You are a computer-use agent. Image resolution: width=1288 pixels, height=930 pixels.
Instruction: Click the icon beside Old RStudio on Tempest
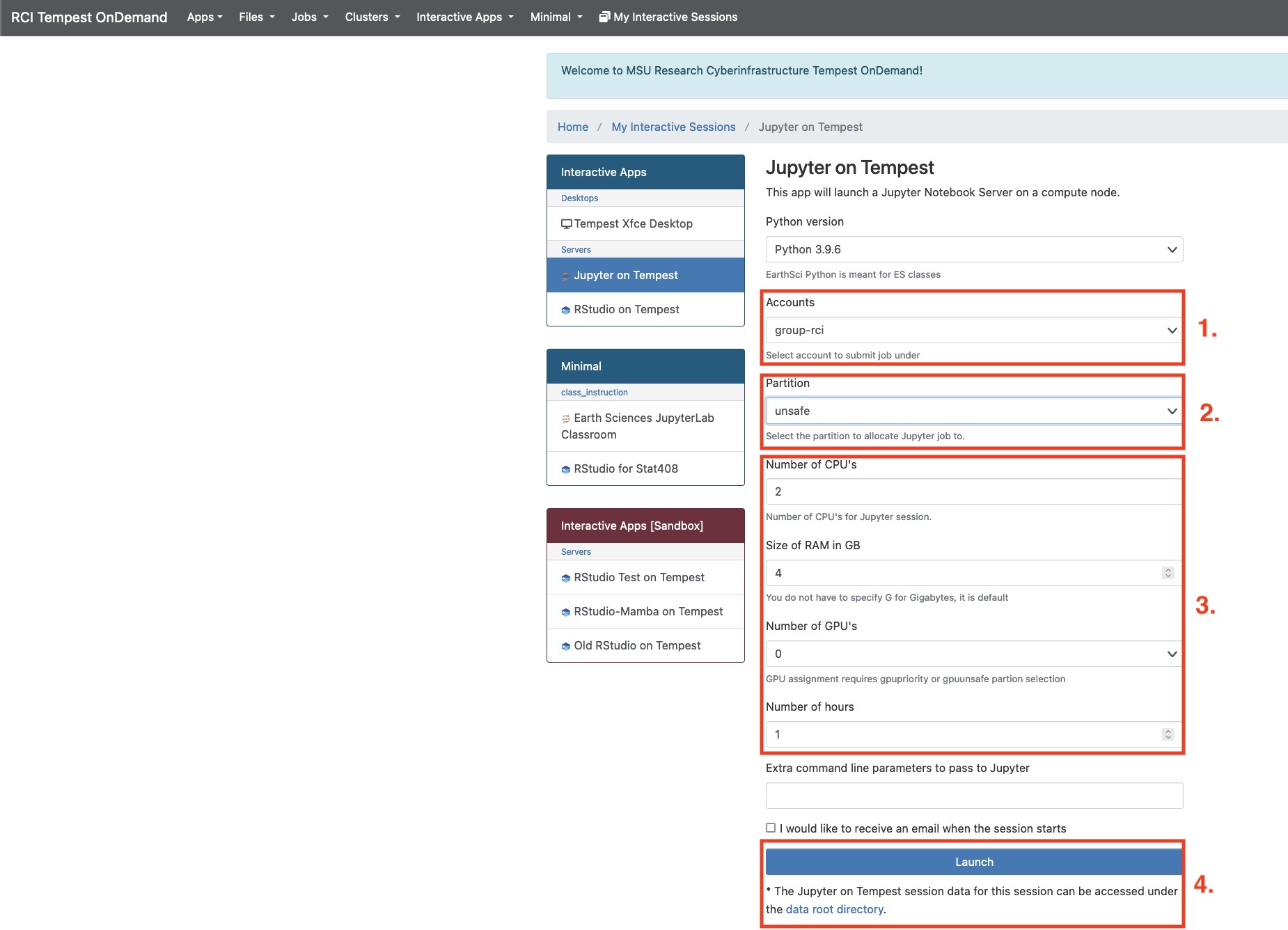point(566,646)
